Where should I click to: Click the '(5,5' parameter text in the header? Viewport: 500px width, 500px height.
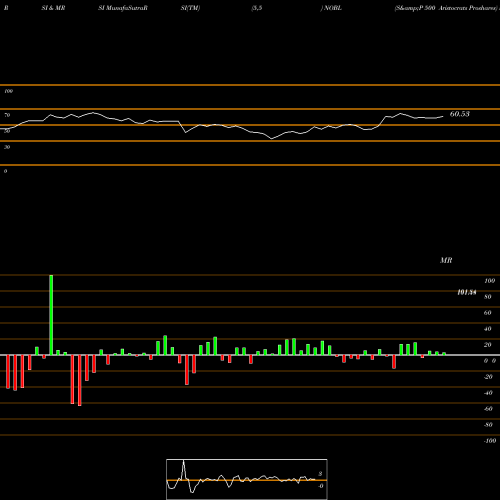pyautogui.click(x=257, y=8)
